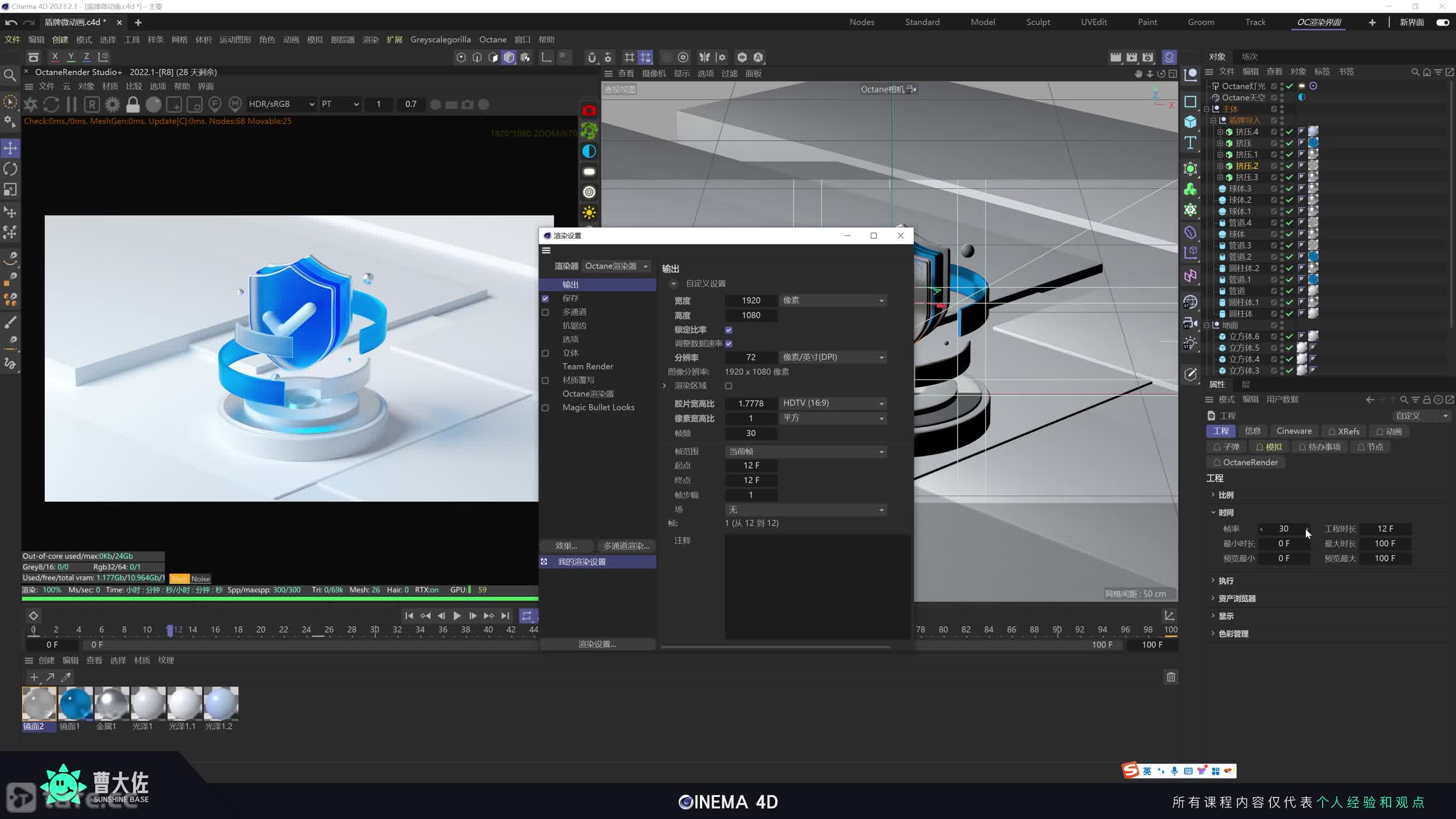Click the red Octane camera icon
The height and width of the screenshot is (819, 1456).
[589, 110]
